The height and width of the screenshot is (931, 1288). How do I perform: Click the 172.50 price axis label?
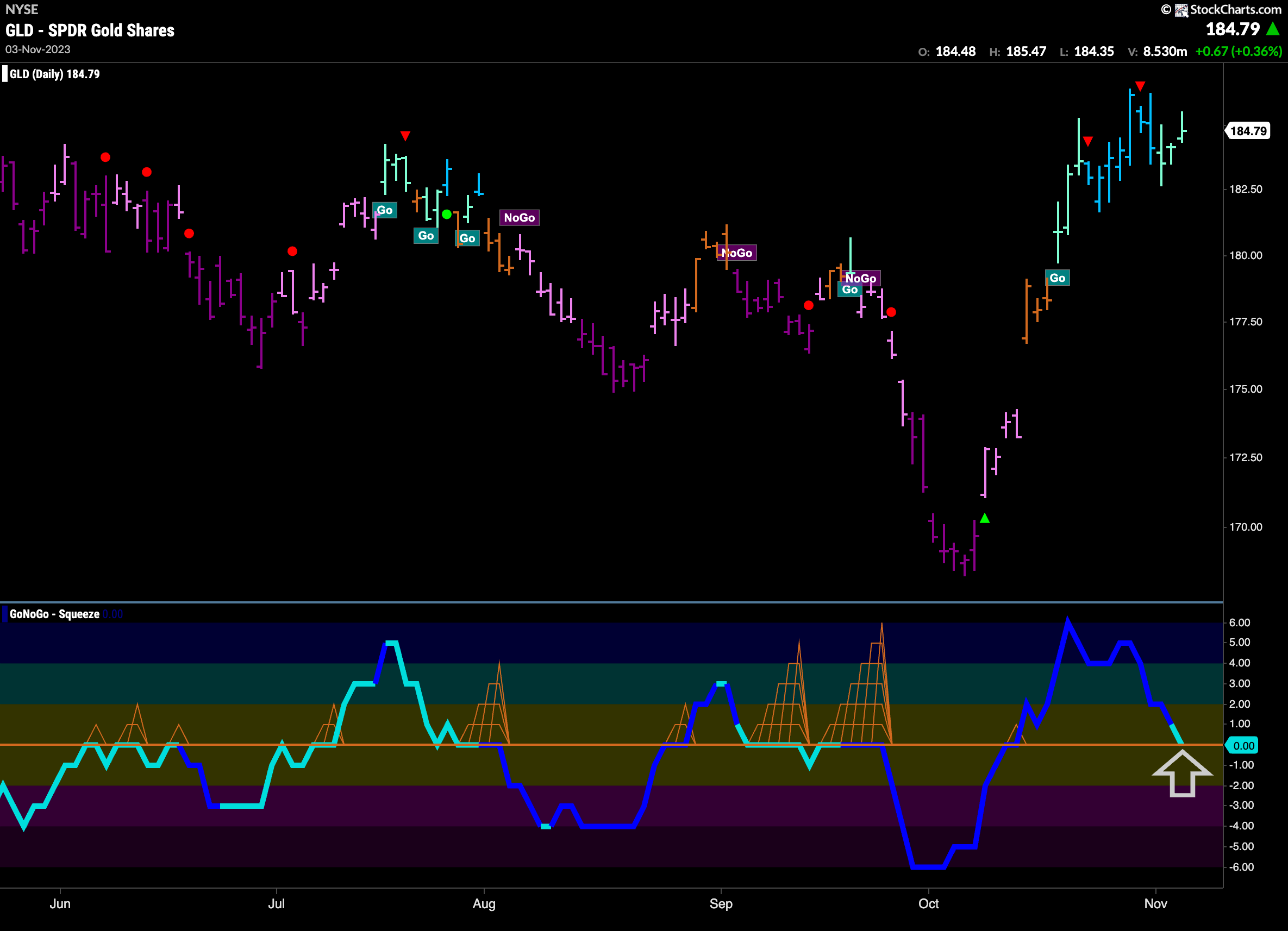pyautogui.click(x=1246, y=457)
